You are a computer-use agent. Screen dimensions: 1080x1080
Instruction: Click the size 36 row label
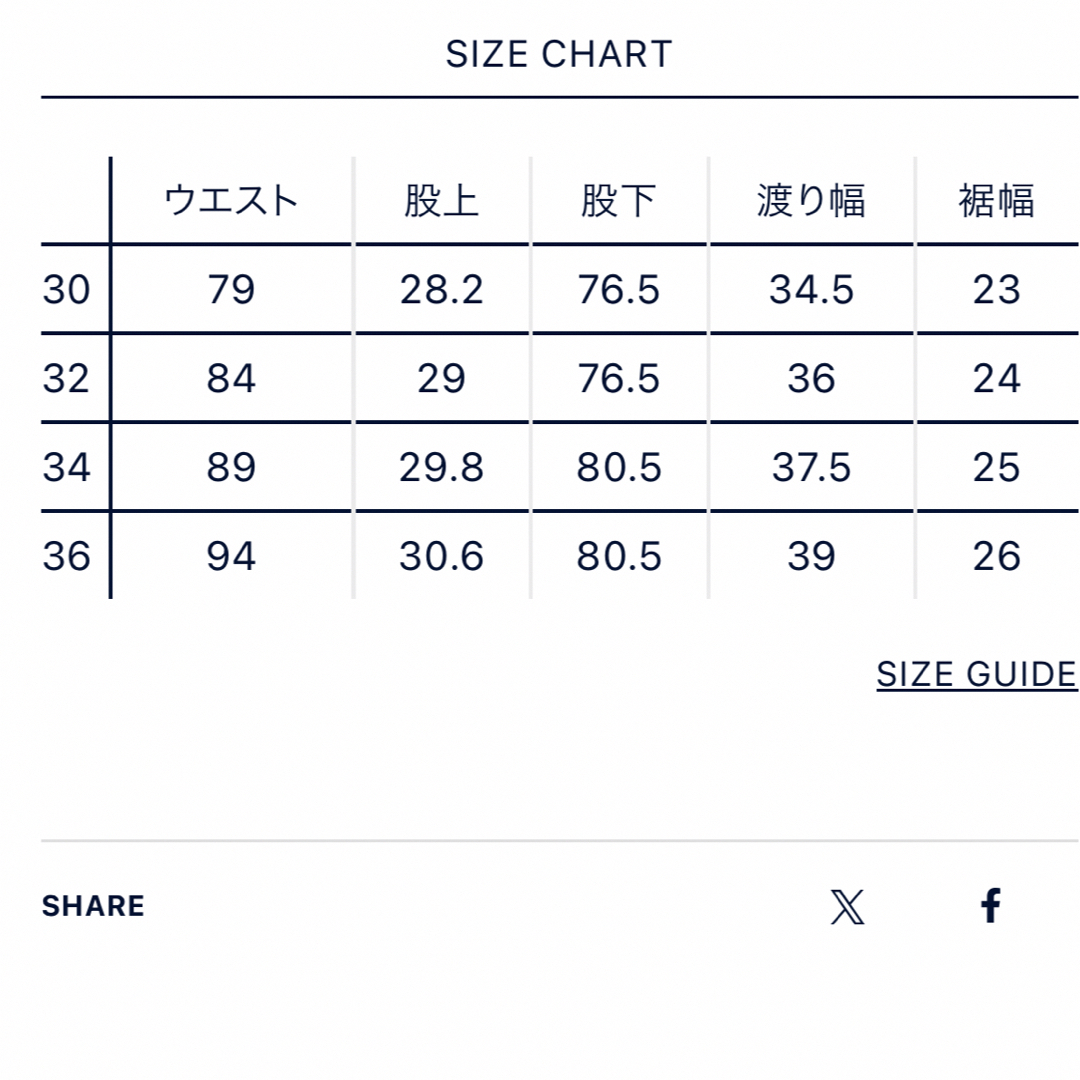(x=66, y=556)
